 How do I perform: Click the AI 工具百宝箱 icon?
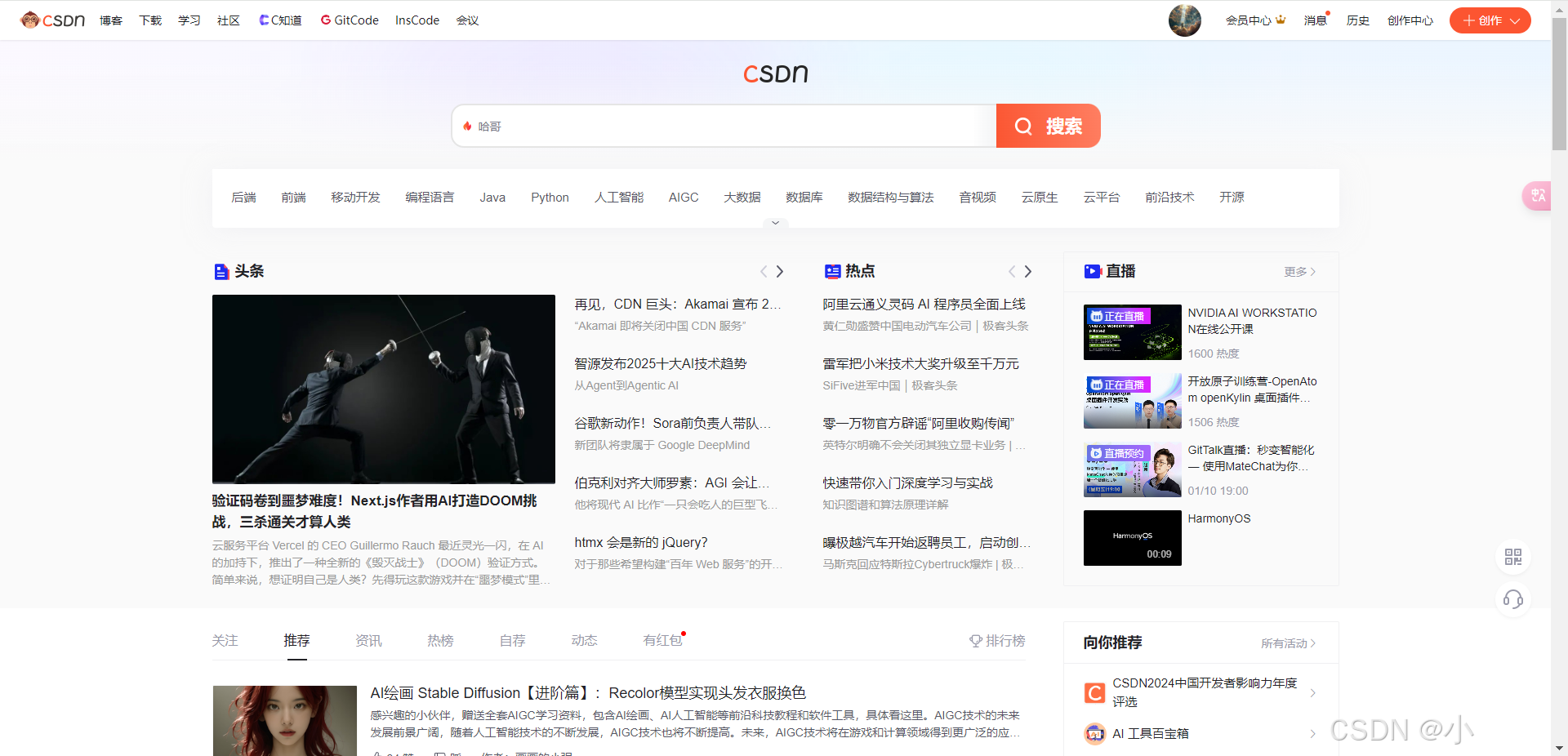(x=1094, y=733)
